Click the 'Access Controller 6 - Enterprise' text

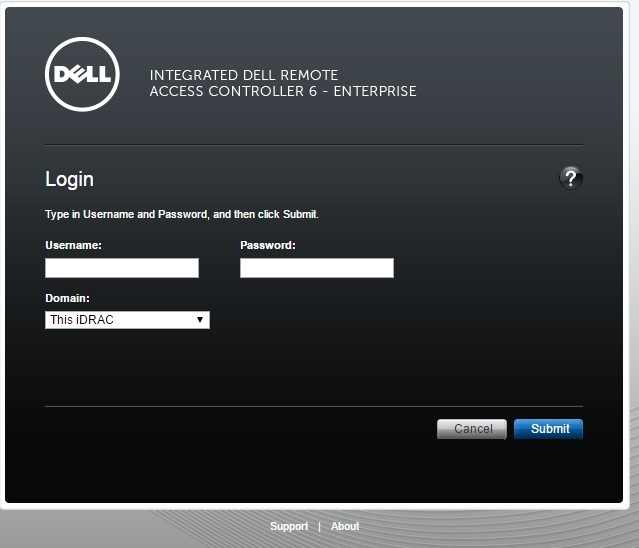click(283, 91)
